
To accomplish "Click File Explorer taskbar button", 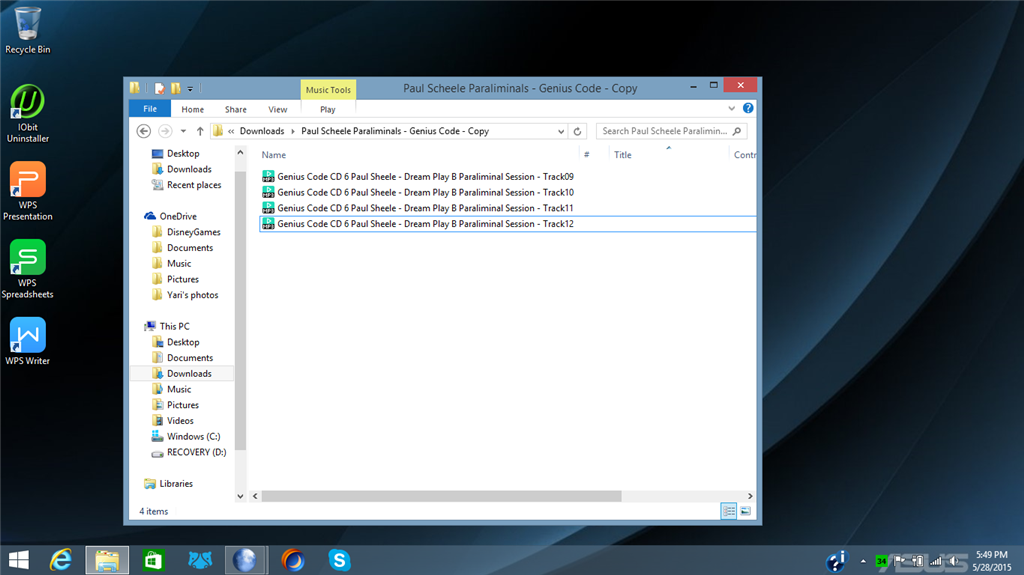I will (107, 560).
